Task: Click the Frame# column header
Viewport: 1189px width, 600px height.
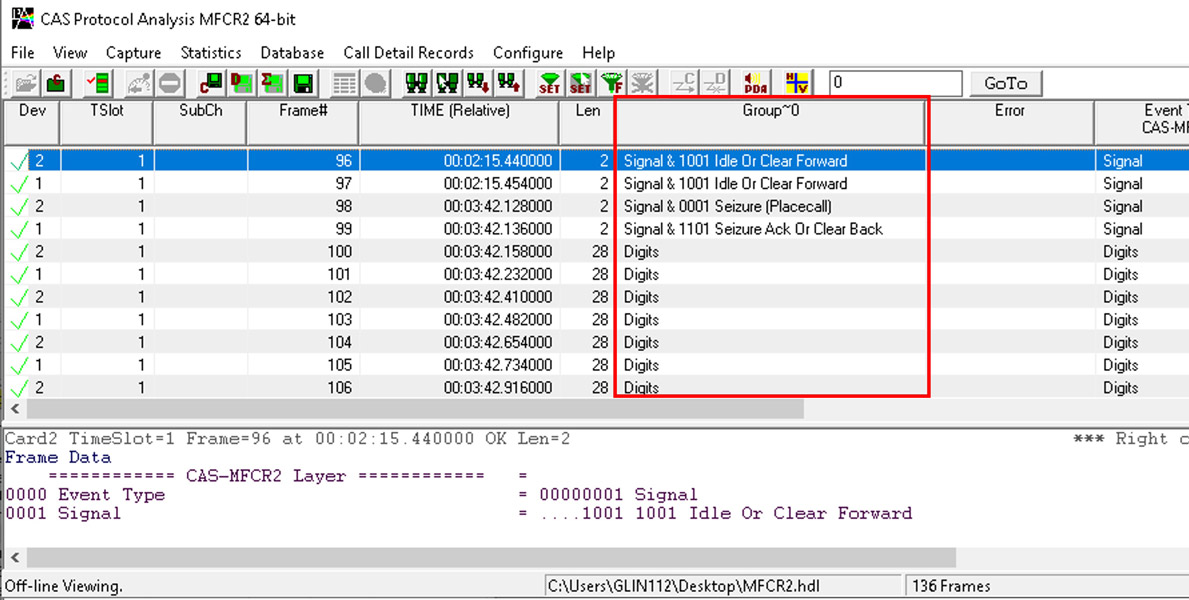Action: pyautogui.click(x=303, y=122)
